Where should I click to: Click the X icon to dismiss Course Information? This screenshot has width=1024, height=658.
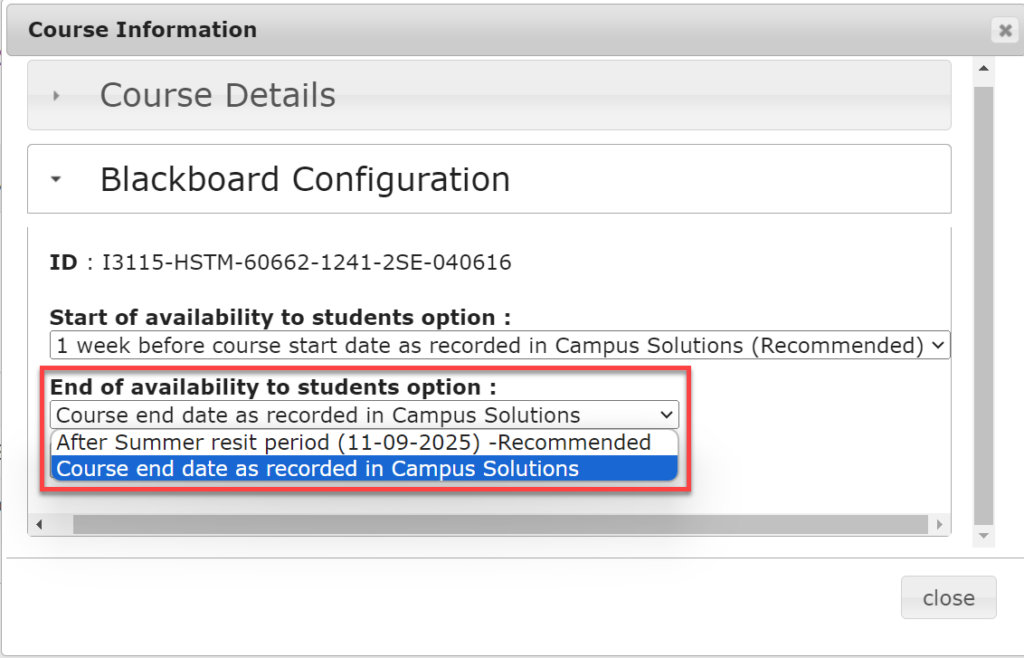click(1005, 30)
